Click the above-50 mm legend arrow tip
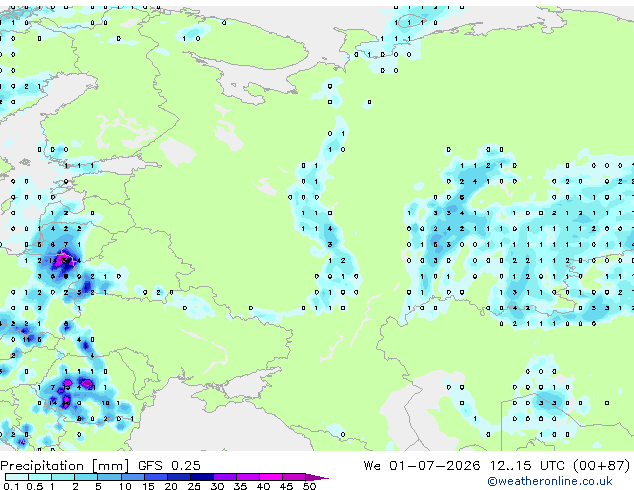Image resolution: width=634 pixels, height=490 pixels. [x=318, y=478]
